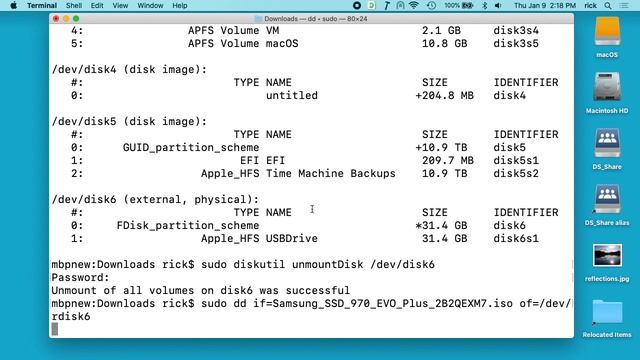Open the Edit menu

[97, 6]
